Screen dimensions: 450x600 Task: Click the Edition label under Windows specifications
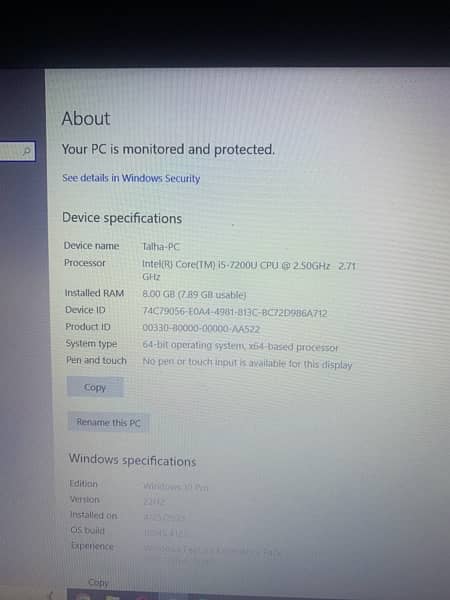point(83,484)
